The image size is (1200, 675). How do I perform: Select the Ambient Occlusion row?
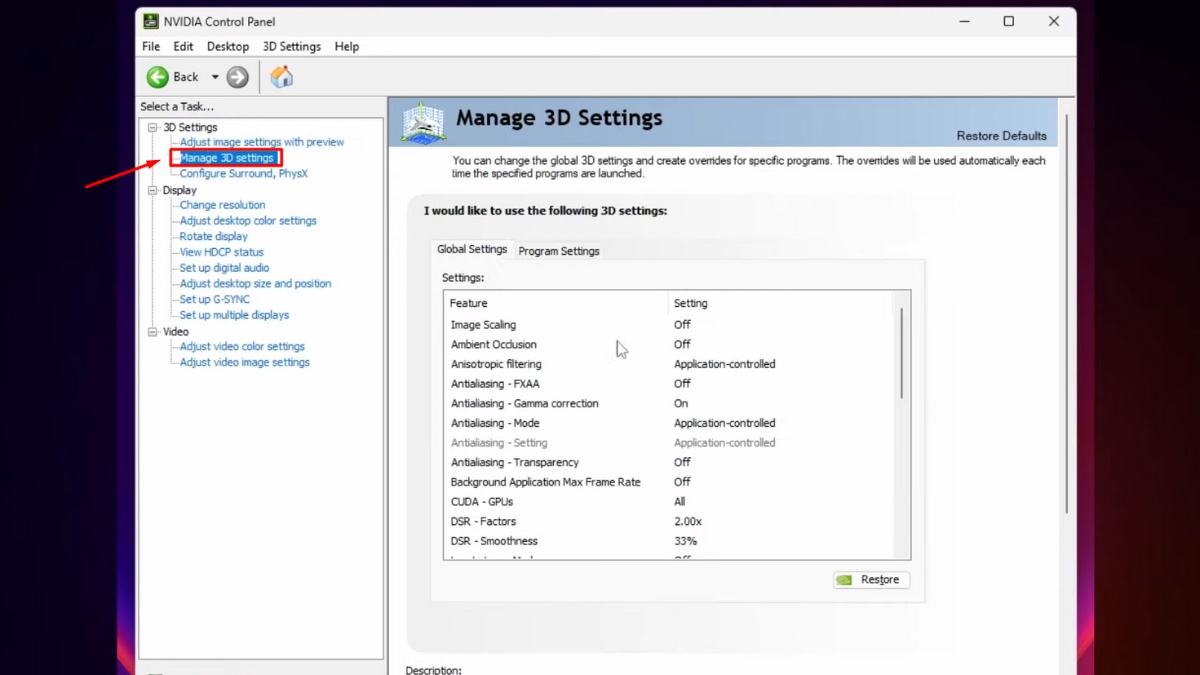point(670,344)
